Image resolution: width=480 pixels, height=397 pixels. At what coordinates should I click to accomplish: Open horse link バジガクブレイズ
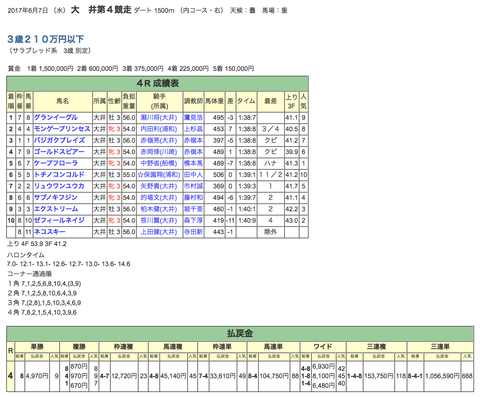(59, 140)
